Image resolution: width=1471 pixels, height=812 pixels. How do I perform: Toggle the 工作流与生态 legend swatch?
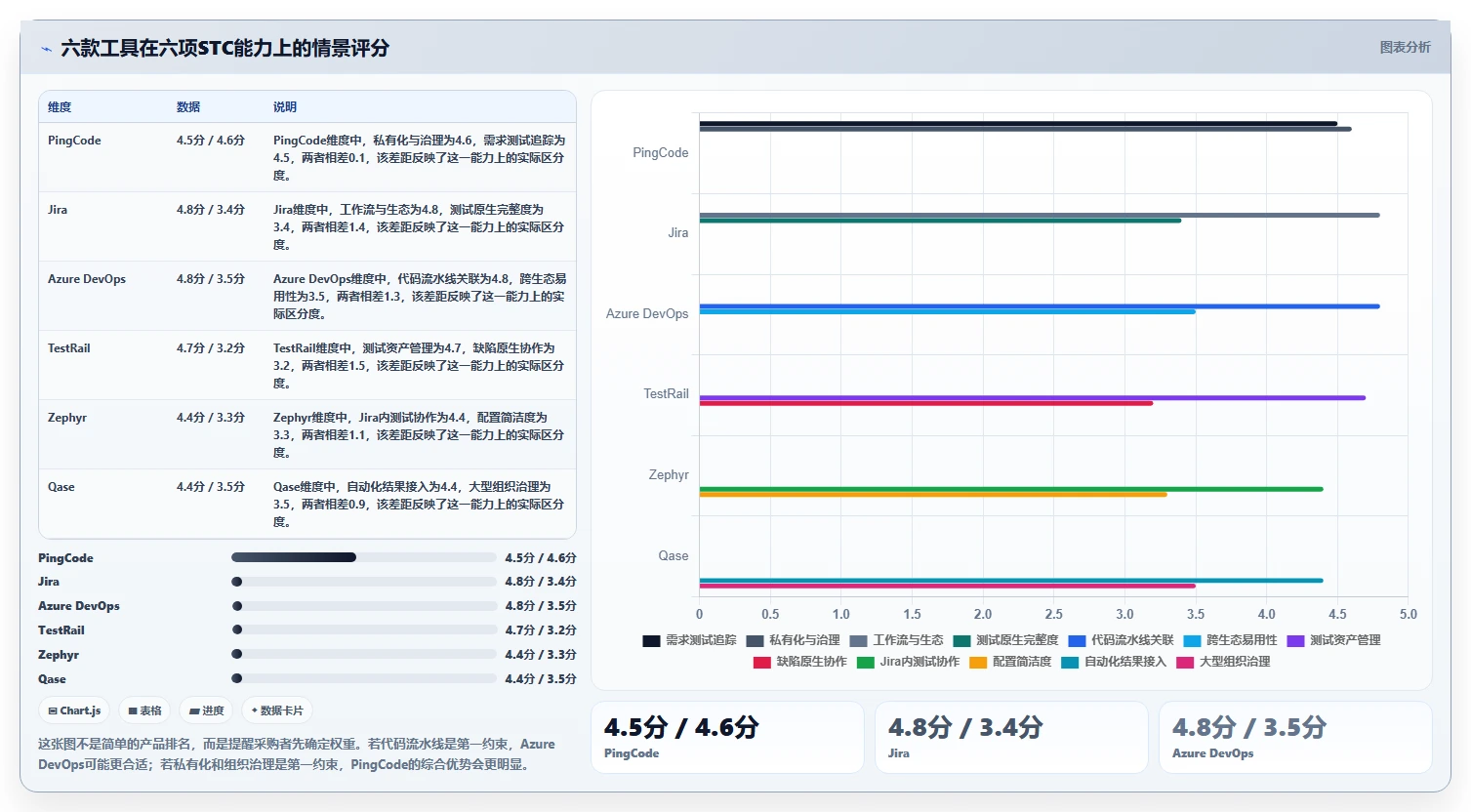(858, 641)
